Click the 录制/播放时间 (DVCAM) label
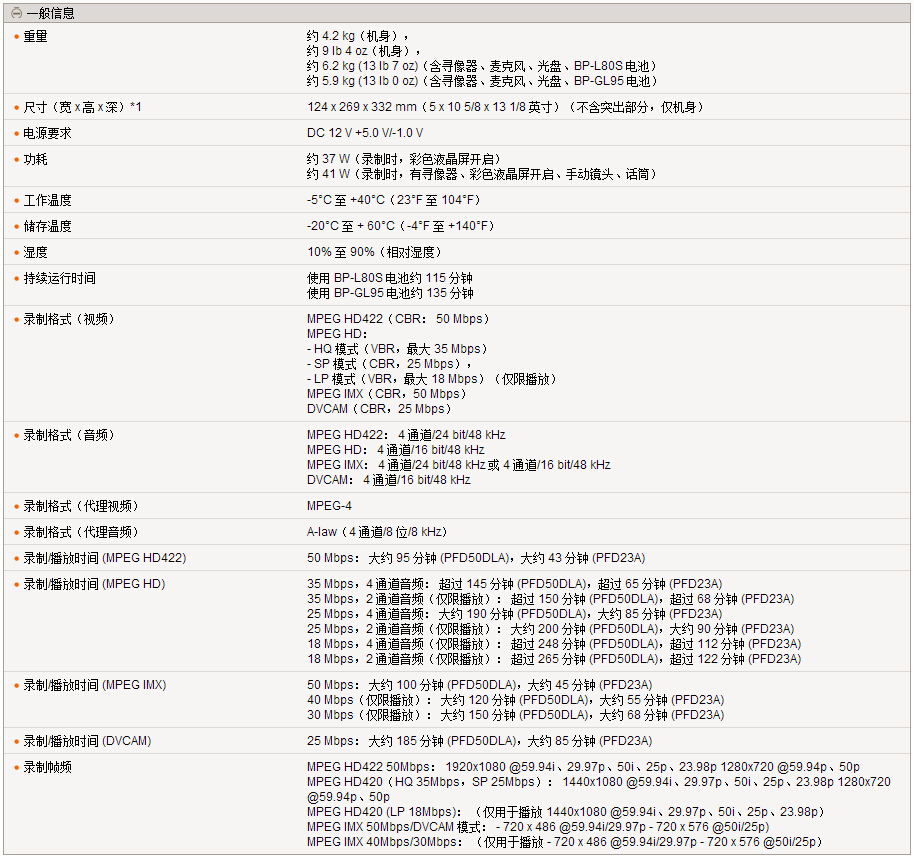 tap(87, 741)
